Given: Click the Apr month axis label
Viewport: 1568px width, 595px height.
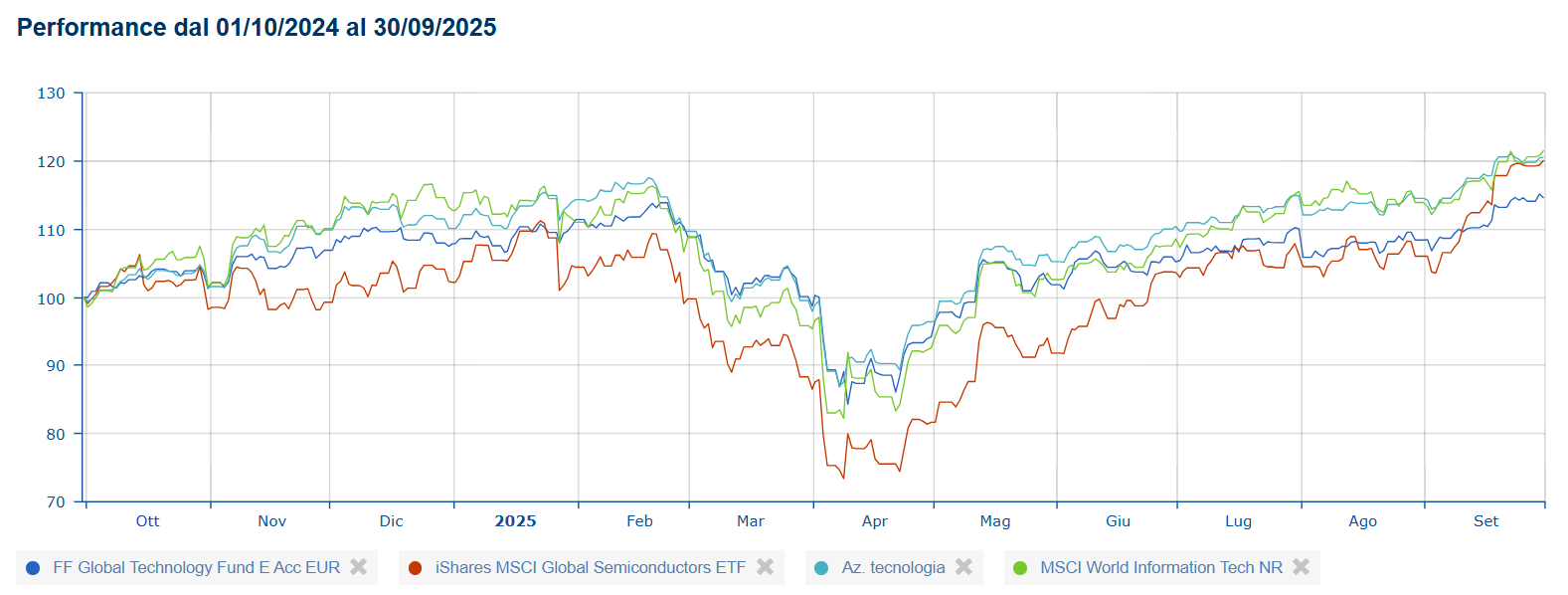Looking at the screenshot, I should pyautogui.click(x=874, y=521).
